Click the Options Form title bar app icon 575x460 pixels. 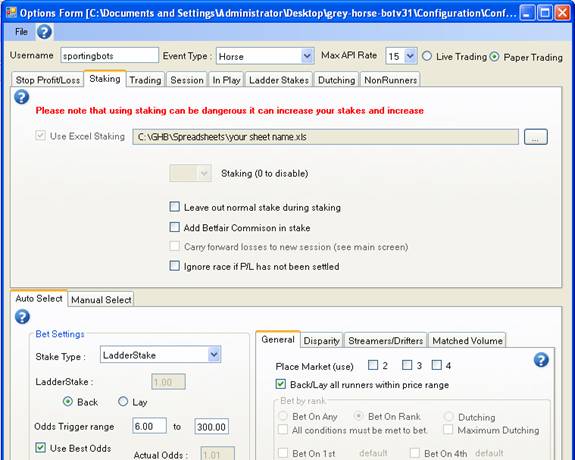(x=11, y=13)
